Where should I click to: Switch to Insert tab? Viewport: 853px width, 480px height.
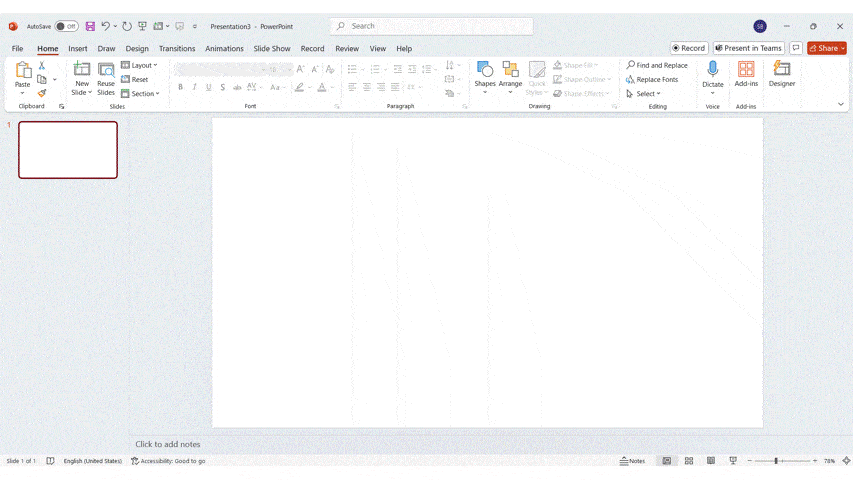78,48
